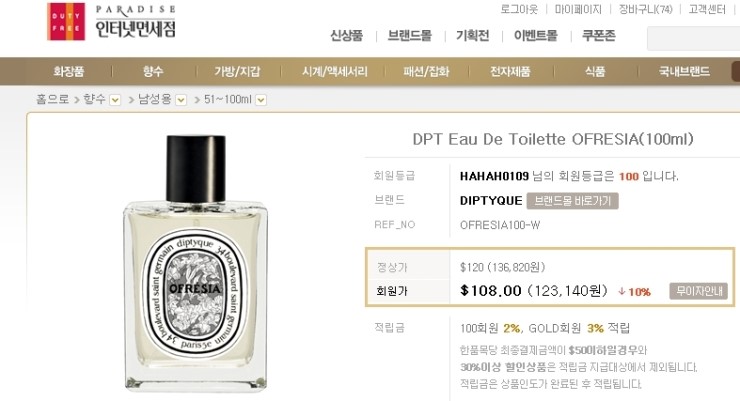Click the search input field
740x401 pixels.
coord(693,38)
